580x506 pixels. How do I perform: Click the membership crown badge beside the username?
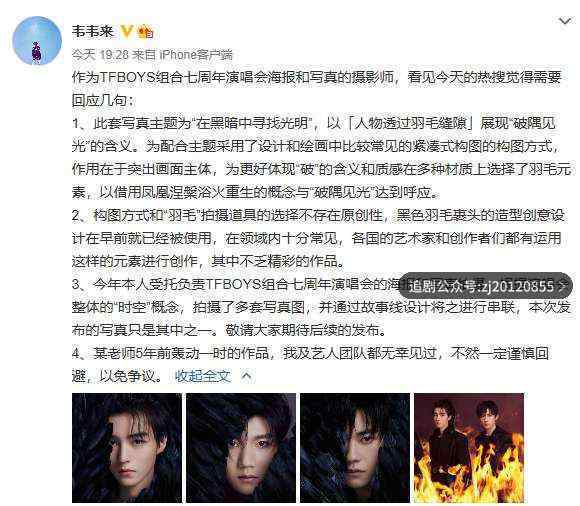[145, 32]
